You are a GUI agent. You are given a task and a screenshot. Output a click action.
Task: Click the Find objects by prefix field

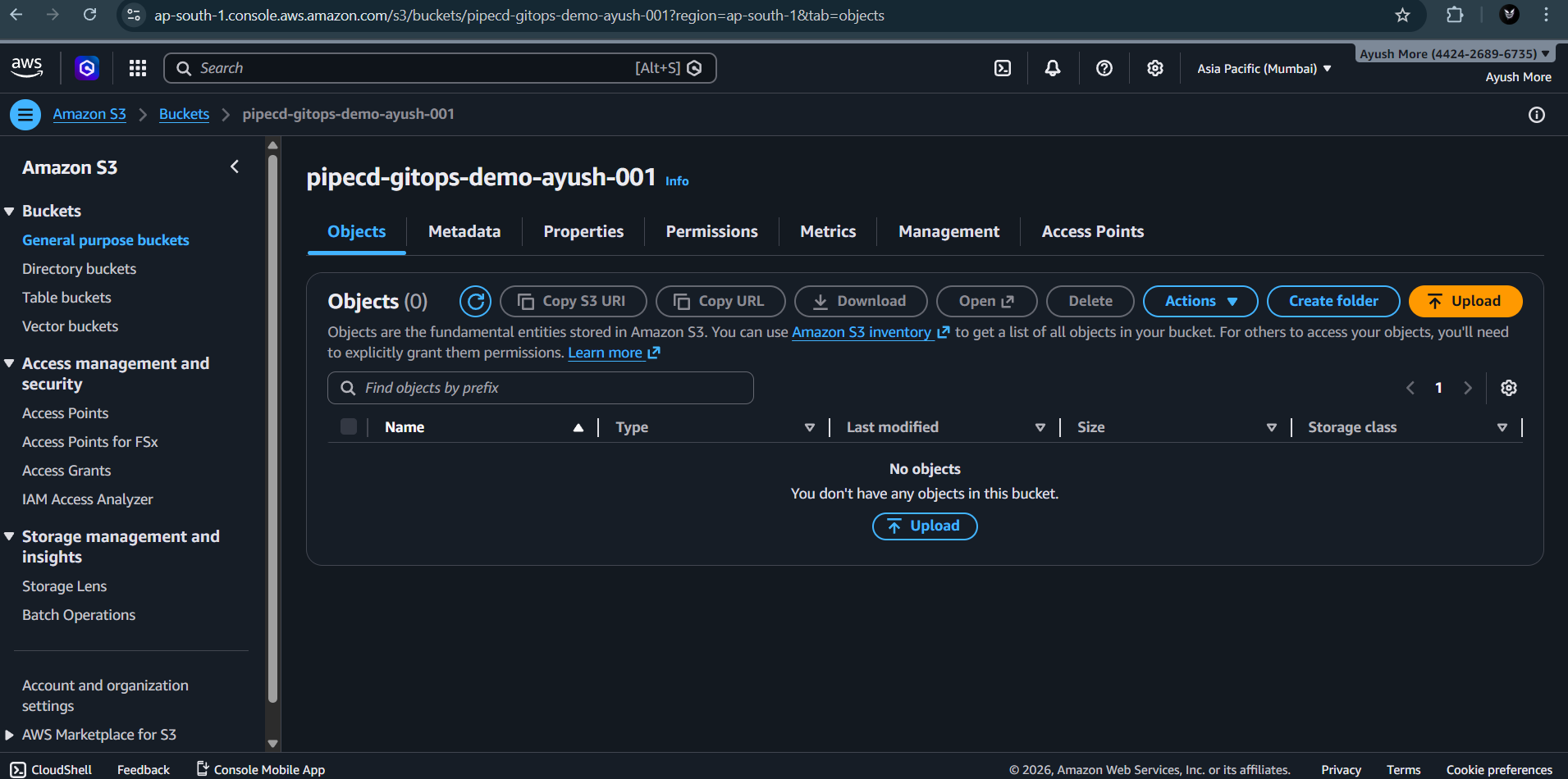[540, 387]
